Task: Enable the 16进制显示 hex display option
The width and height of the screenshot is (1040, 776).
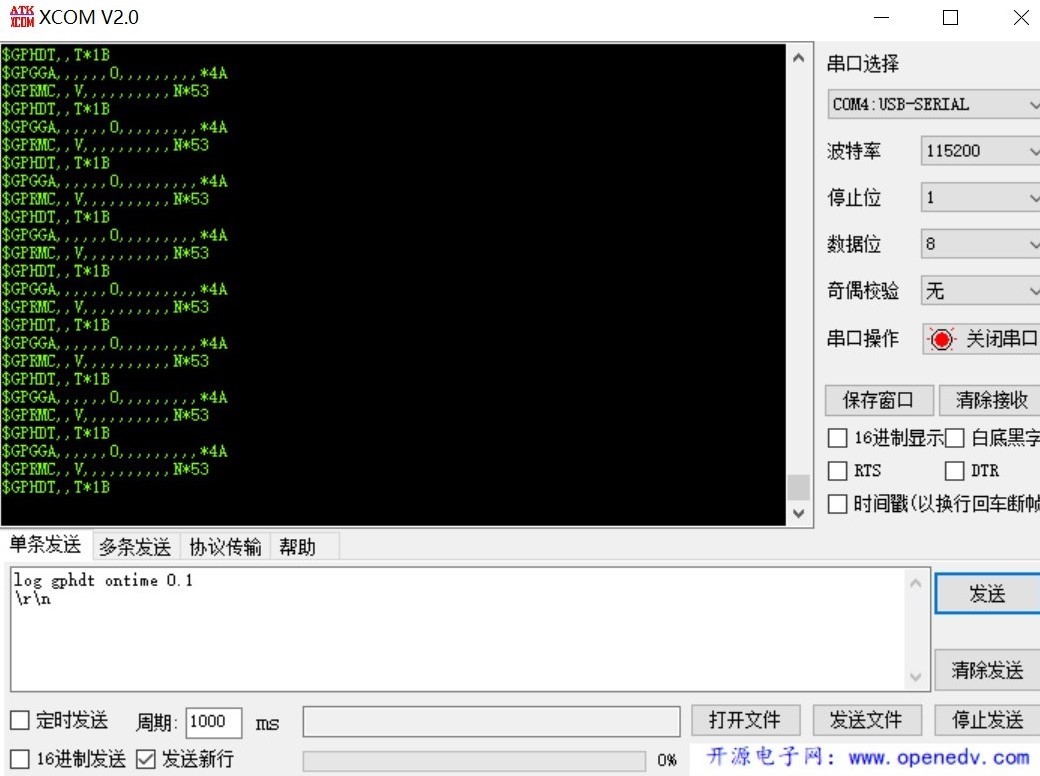Action: tap(837, 437)
